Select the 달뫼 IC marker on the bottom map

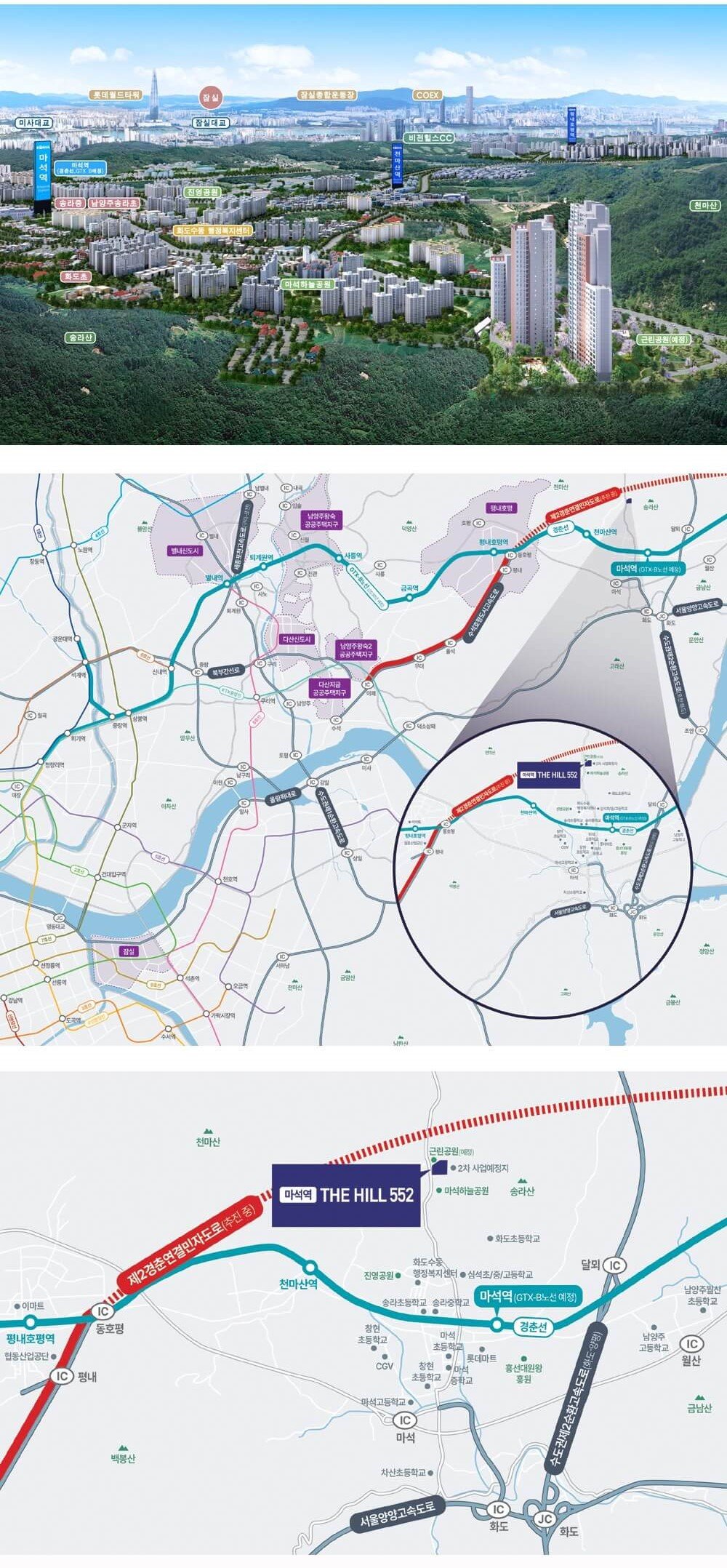(615, 1265)
